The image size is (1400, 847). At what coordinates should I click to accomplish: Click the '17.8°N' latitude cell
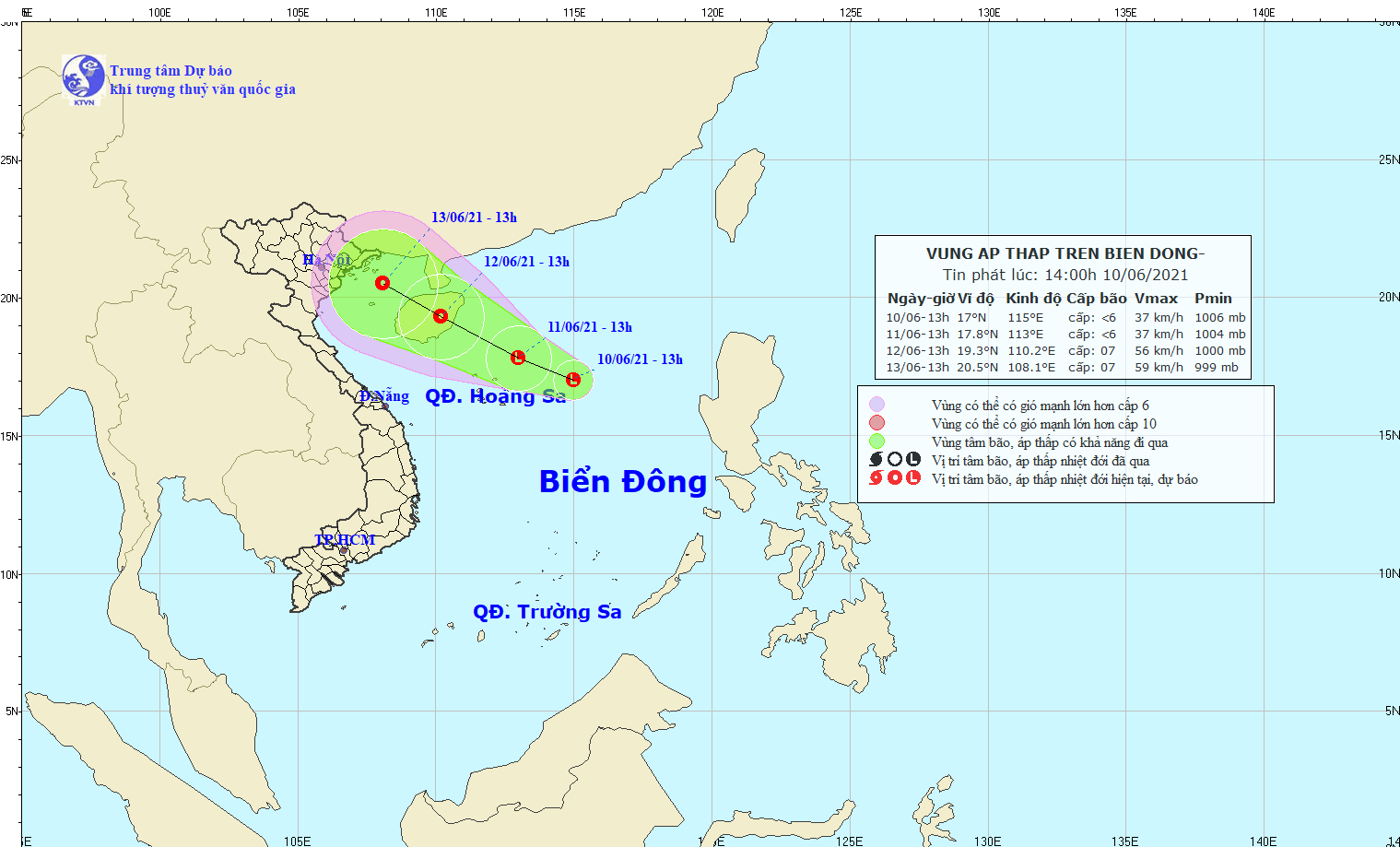click(x=977, y=335)
